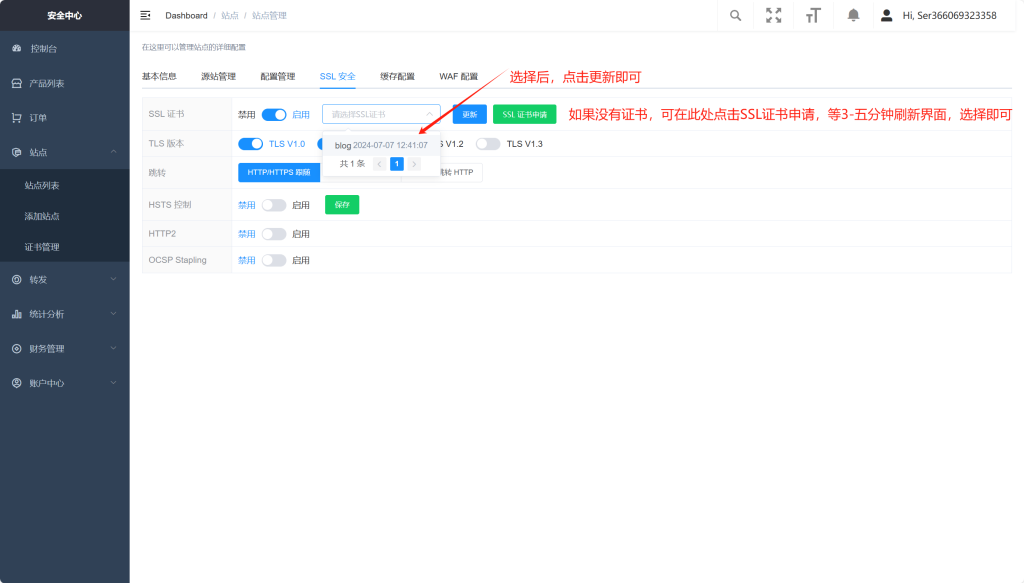Select 控制台 in the sidebar
The height and width of the screenshot is (583, 1024).
[x=40, y=48]
